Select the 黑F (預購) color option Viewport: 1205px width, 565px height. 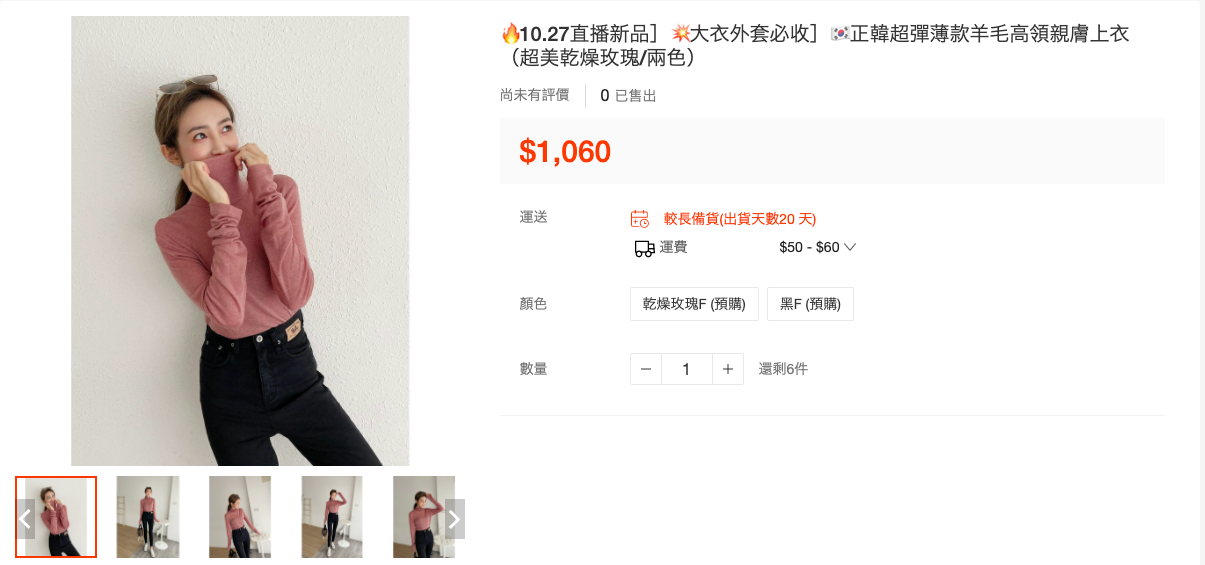click(x=810, y=304)
